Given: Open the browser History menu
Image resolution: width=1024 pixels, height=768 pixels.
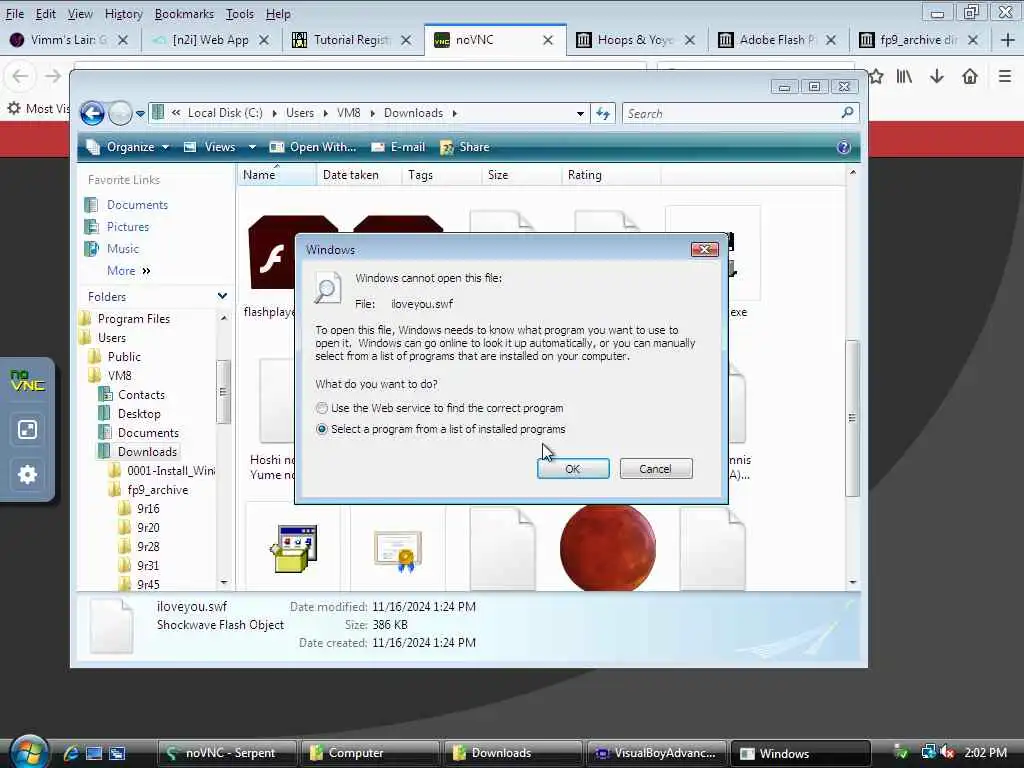Looking at the screenshot, I should point(123,14).
